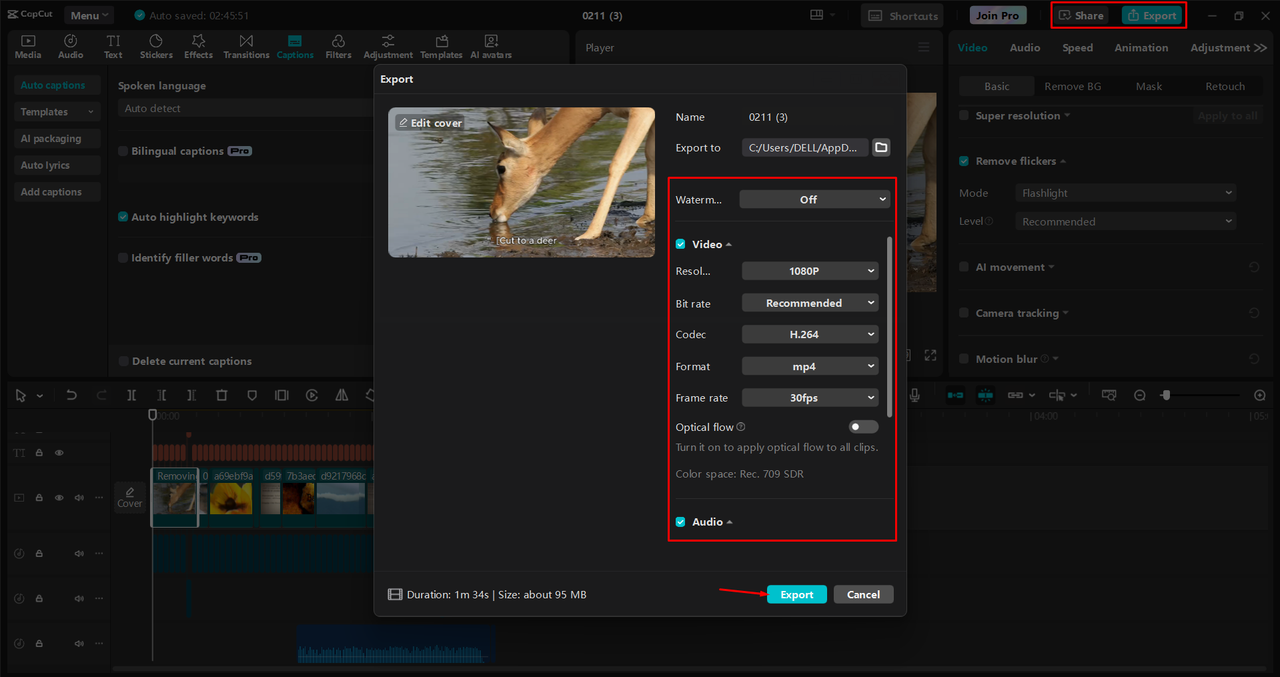
Task: Select the Effects tool icon
Action: [198, 41]
